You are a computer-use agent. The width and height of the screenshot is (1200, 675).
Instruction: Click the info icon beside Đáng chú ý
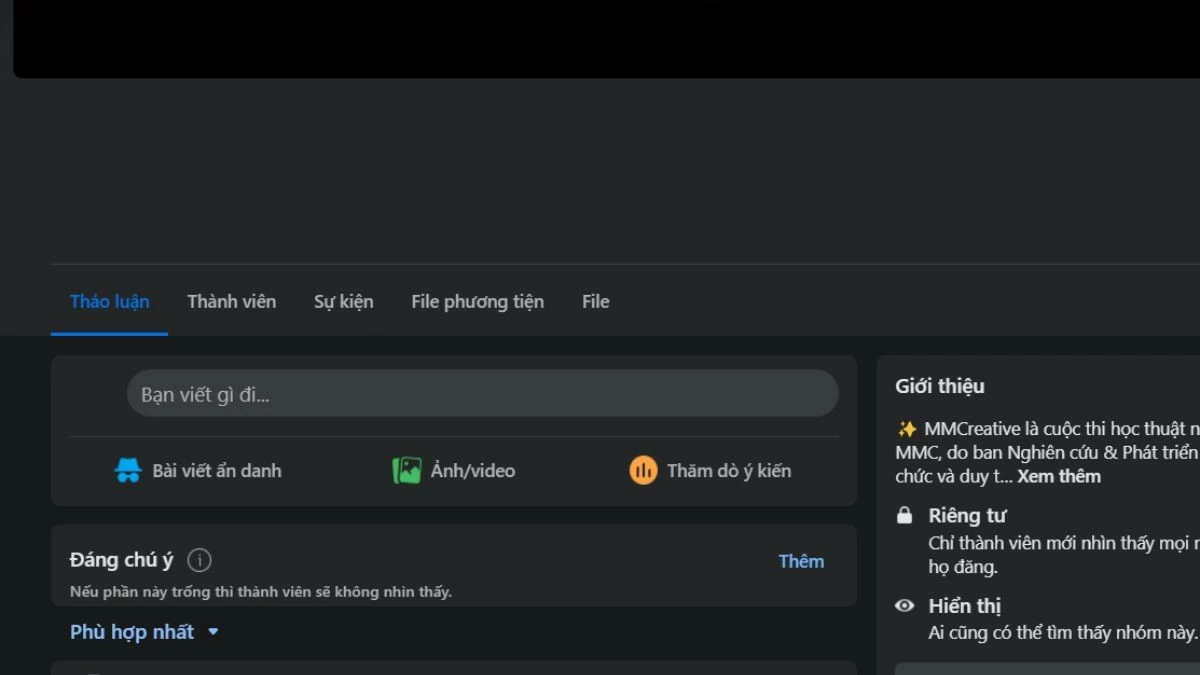click(199, 560)
